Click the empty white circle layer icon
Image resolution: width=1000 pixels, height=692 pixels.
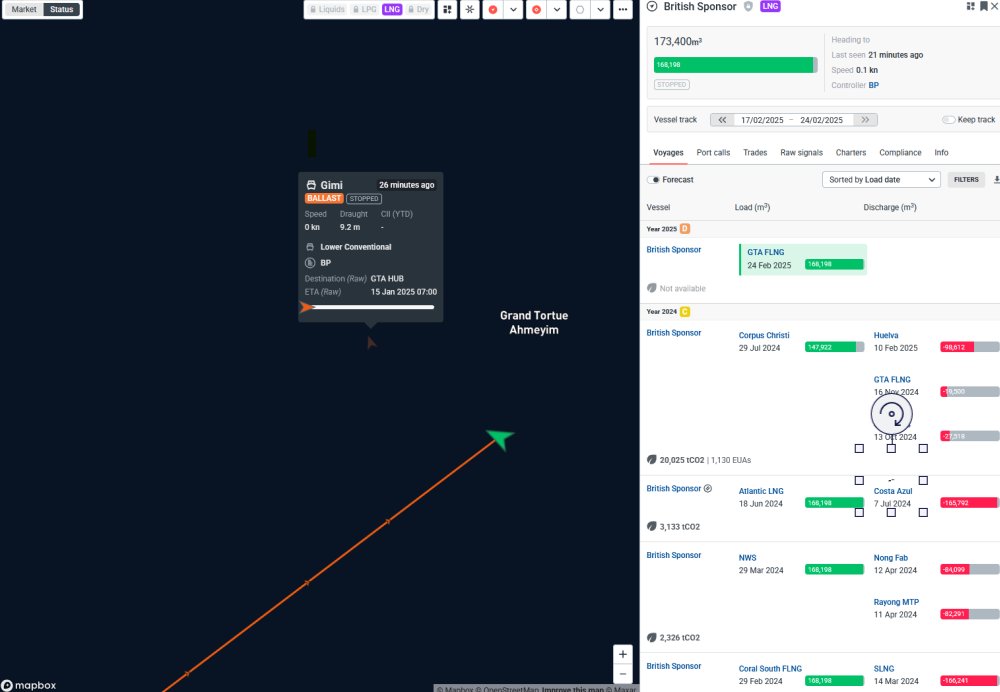coord(580,10)
